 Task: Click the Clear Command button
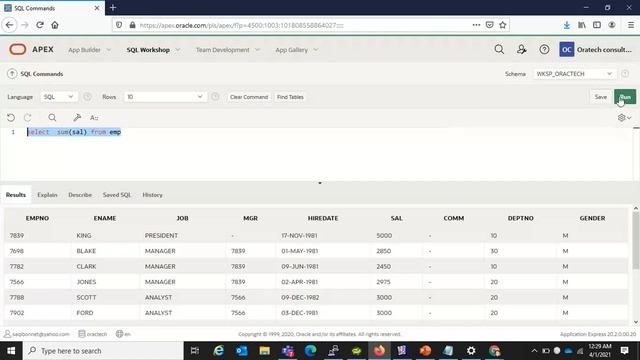tap(249, 97)
